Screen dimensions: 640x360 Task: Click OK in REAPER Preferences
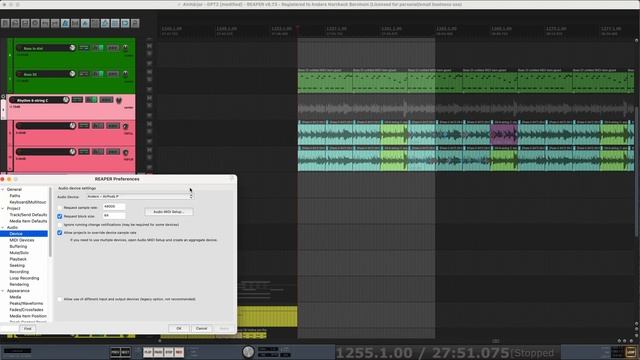click(x=178, y=328)
